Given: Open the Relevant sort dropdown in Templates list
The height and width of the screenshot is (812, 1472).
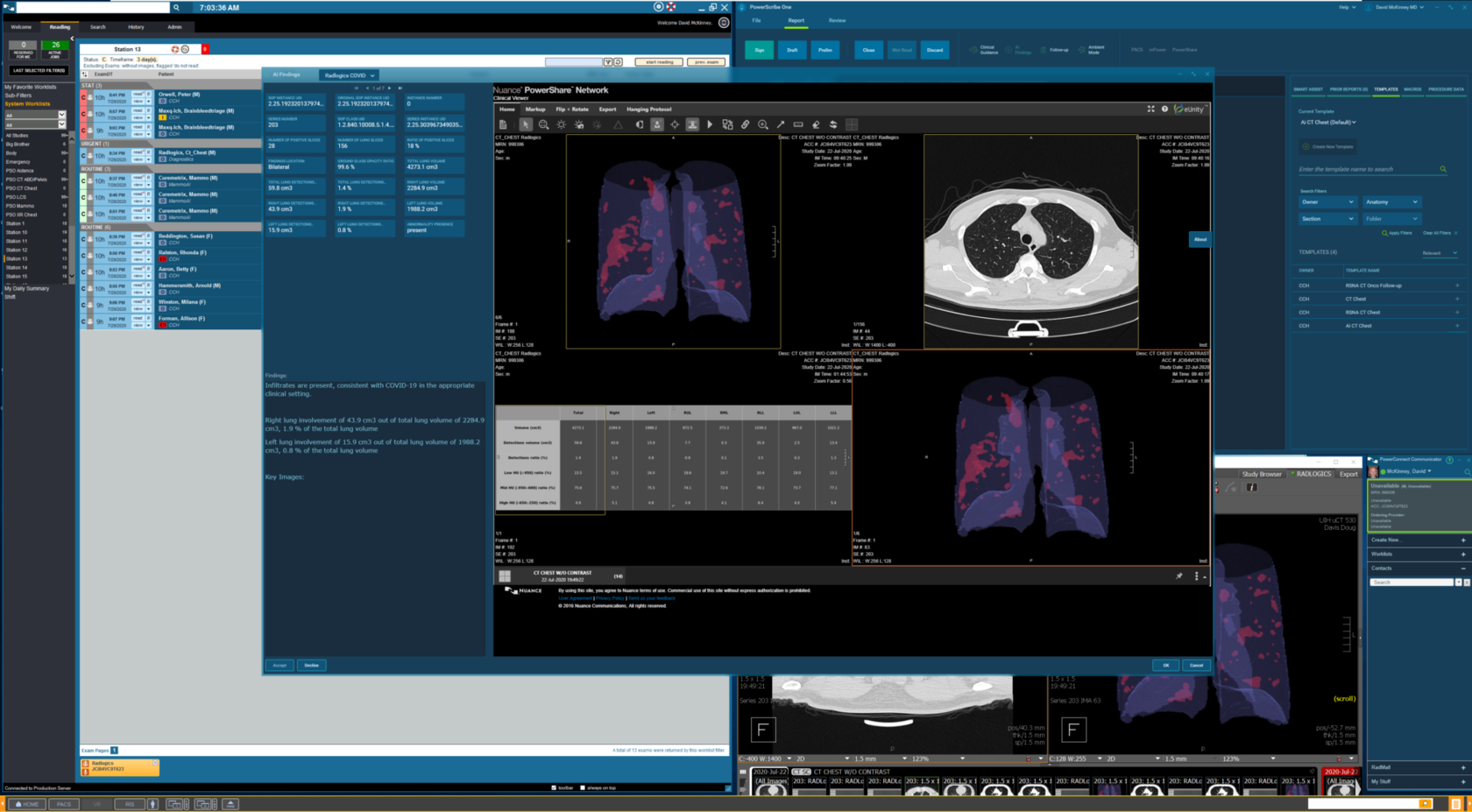Looking at the screenshot, I should pyautogui.click(x=1440, y=253).
